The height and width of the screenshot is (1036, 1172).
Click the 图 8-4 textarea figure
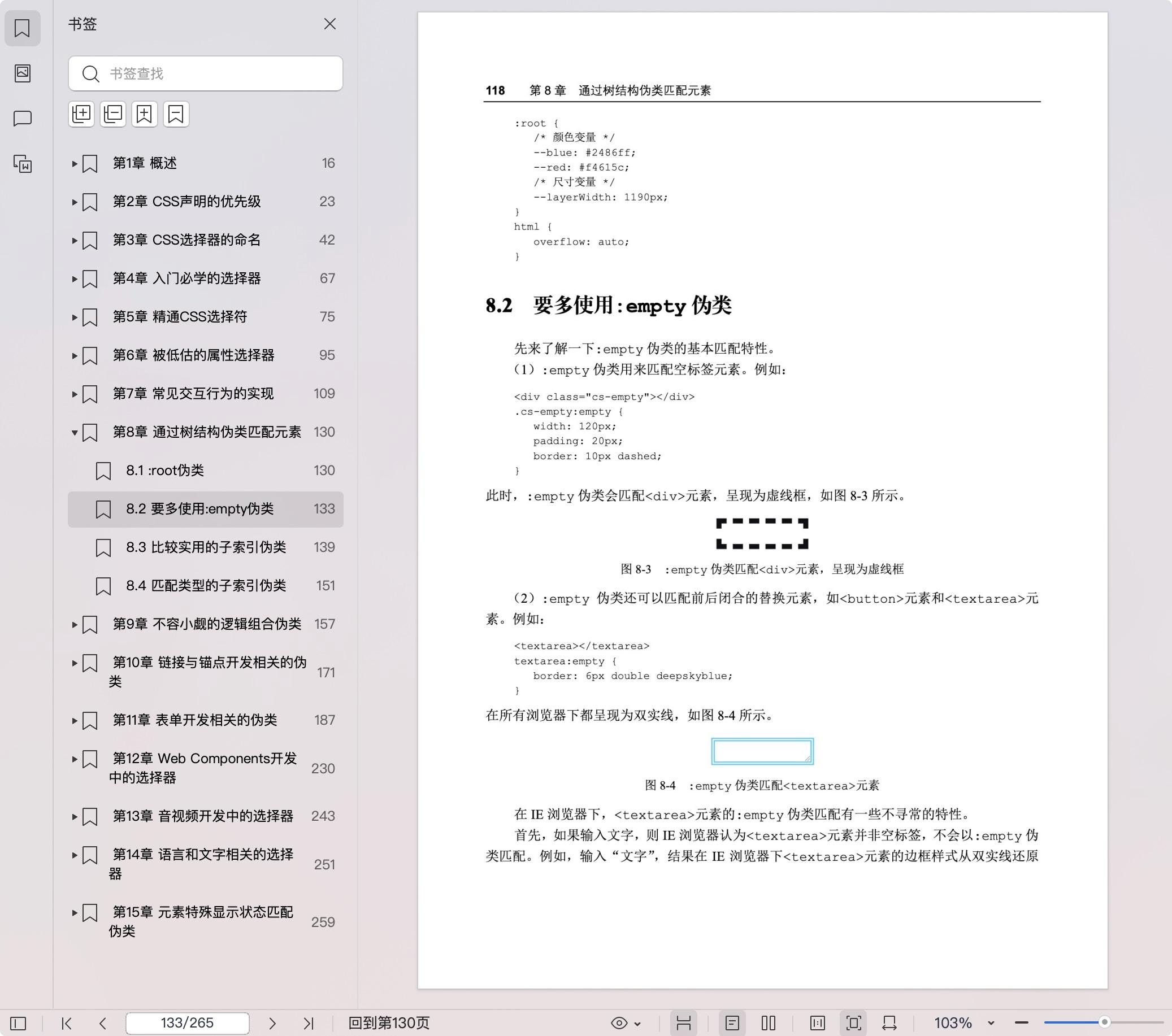pos(762,751)
